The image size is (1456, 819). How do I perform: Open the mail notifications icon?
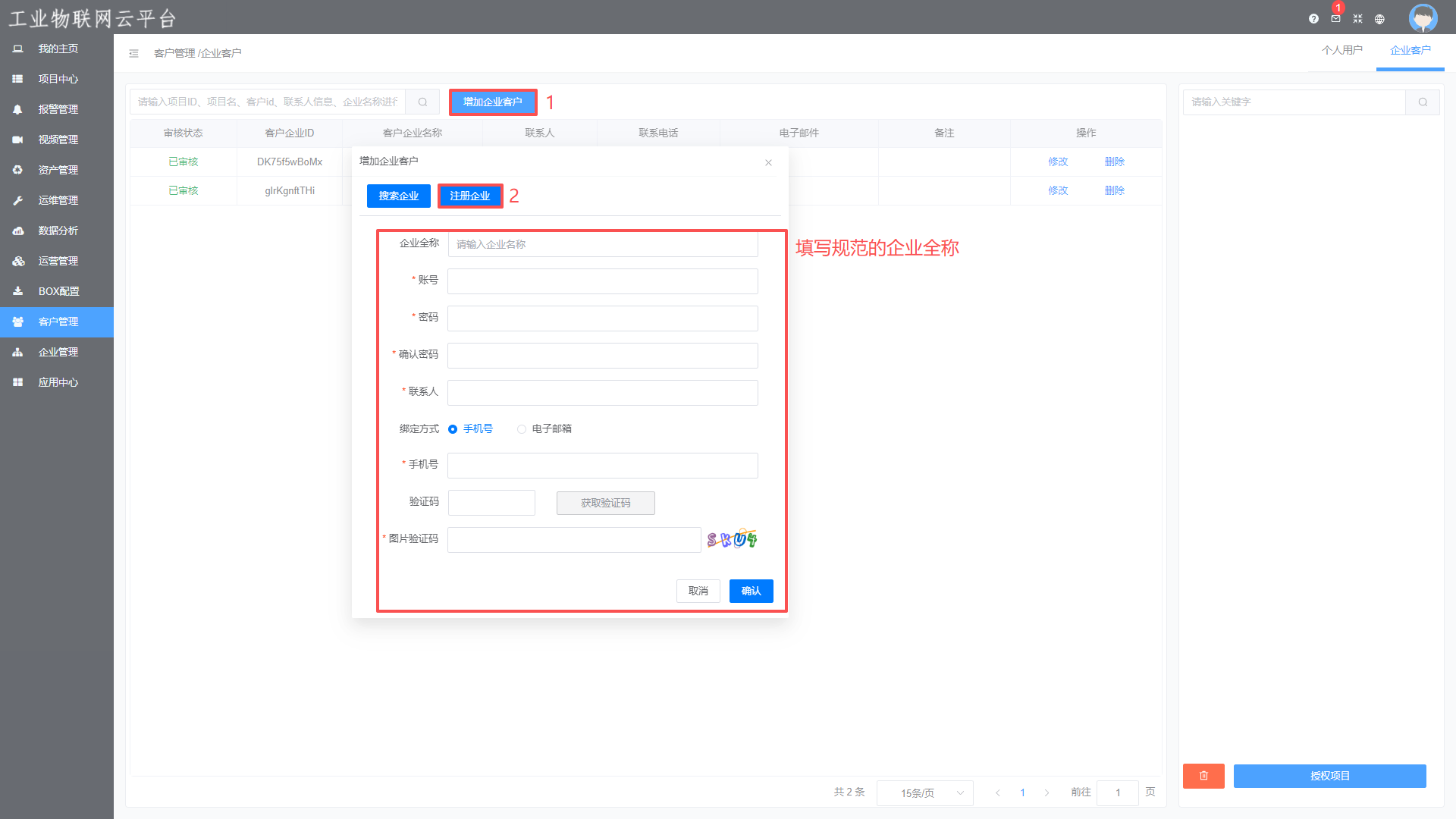[1335, 19]
